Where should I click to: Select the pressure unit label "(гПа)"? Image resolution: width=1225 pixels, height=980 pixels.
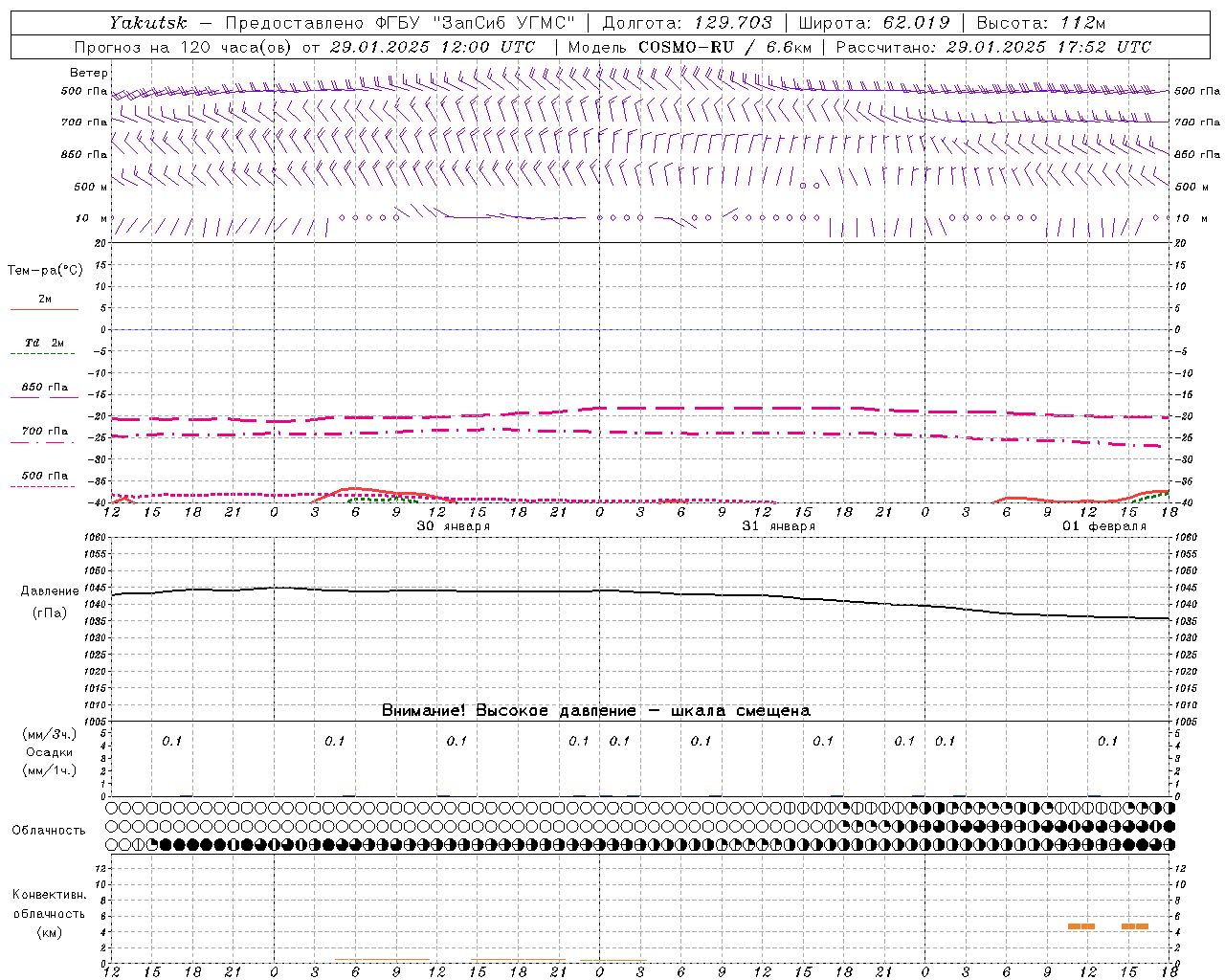50,613
